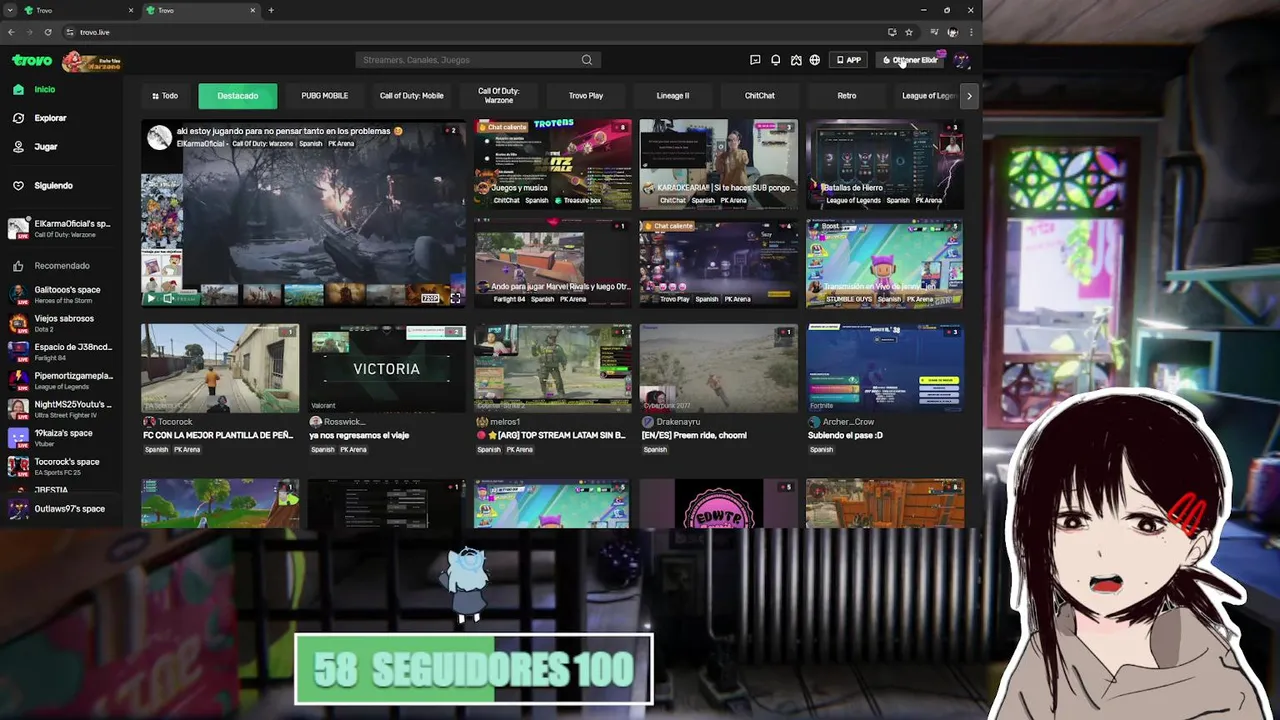Image resolution: width=1280 pixels, height=720 pixels.
Task: Open the STUMBLE GUYS stream thumbnail
Action: [885, 263]
